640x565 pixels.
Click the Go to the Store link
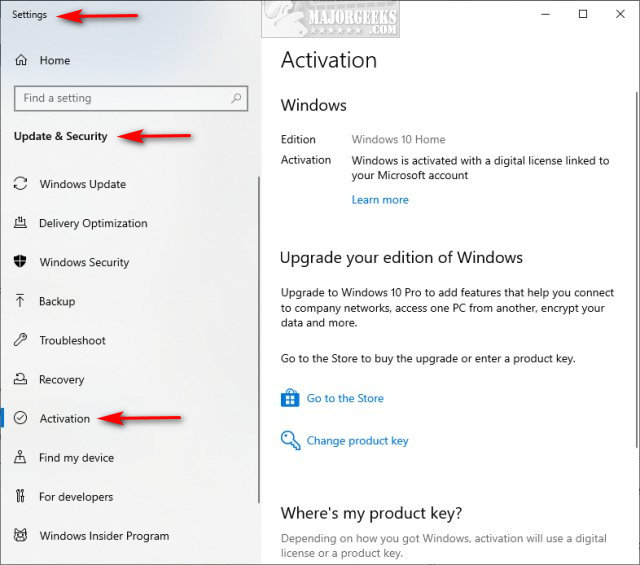tap(345, 398)
